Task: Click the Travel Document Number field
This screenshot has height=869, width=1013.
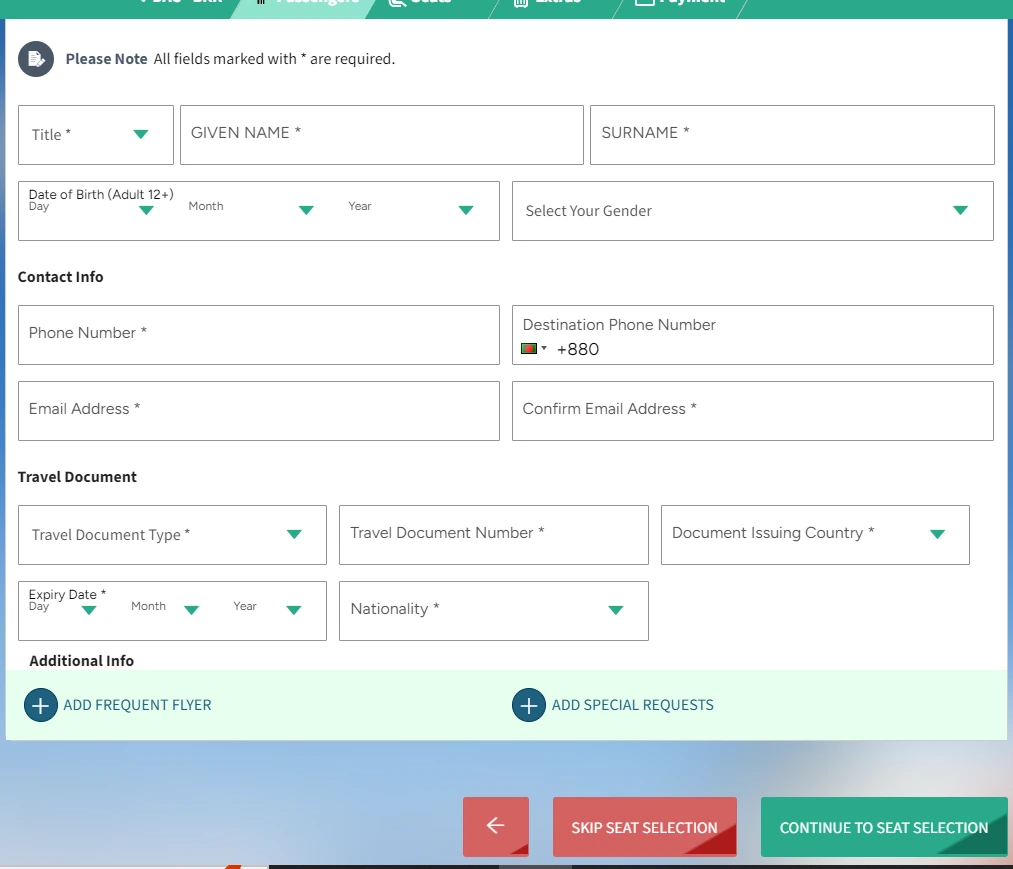Action: [x=494, y=535]
